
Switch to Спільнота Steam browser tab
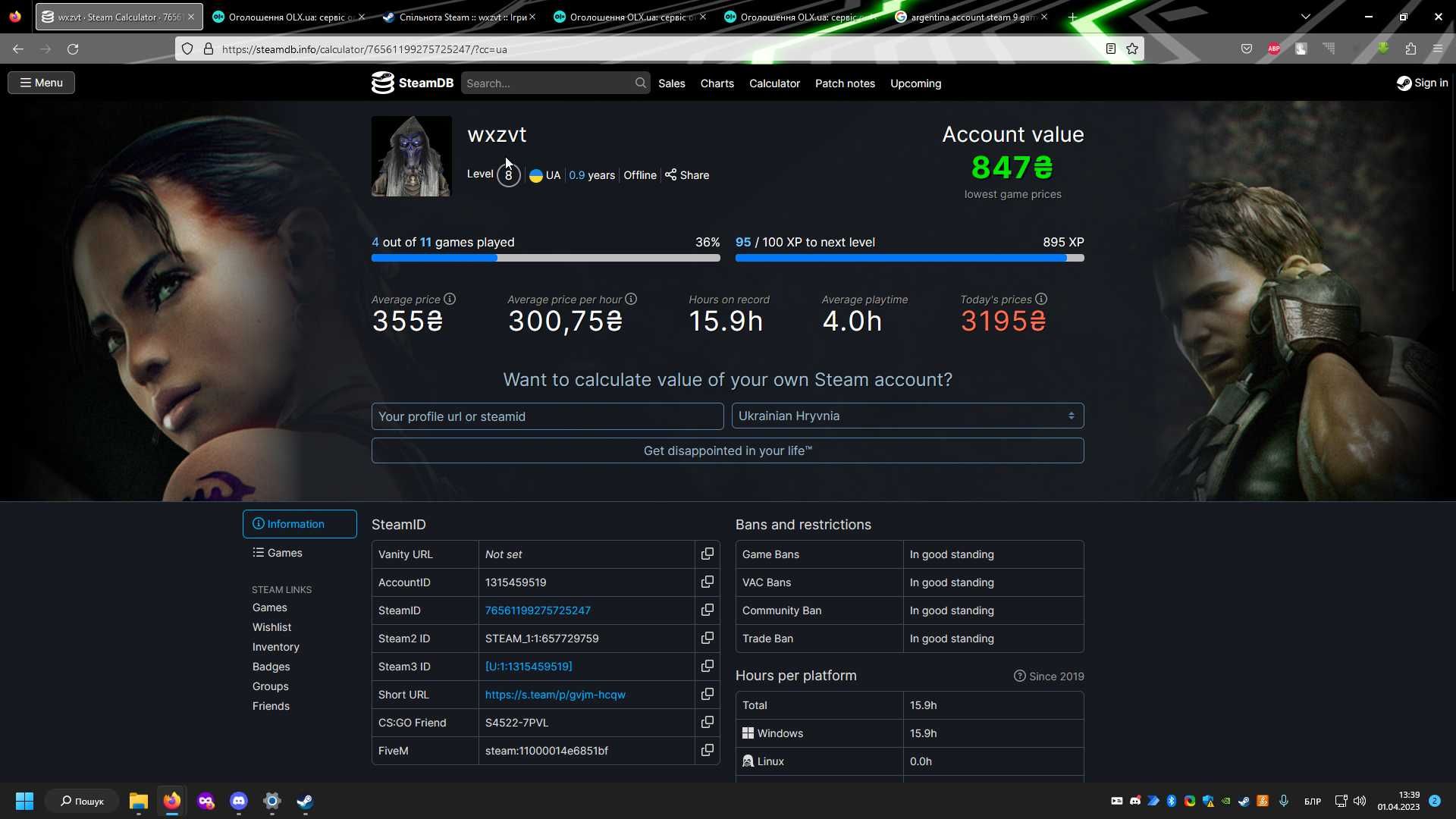(459, 17)
